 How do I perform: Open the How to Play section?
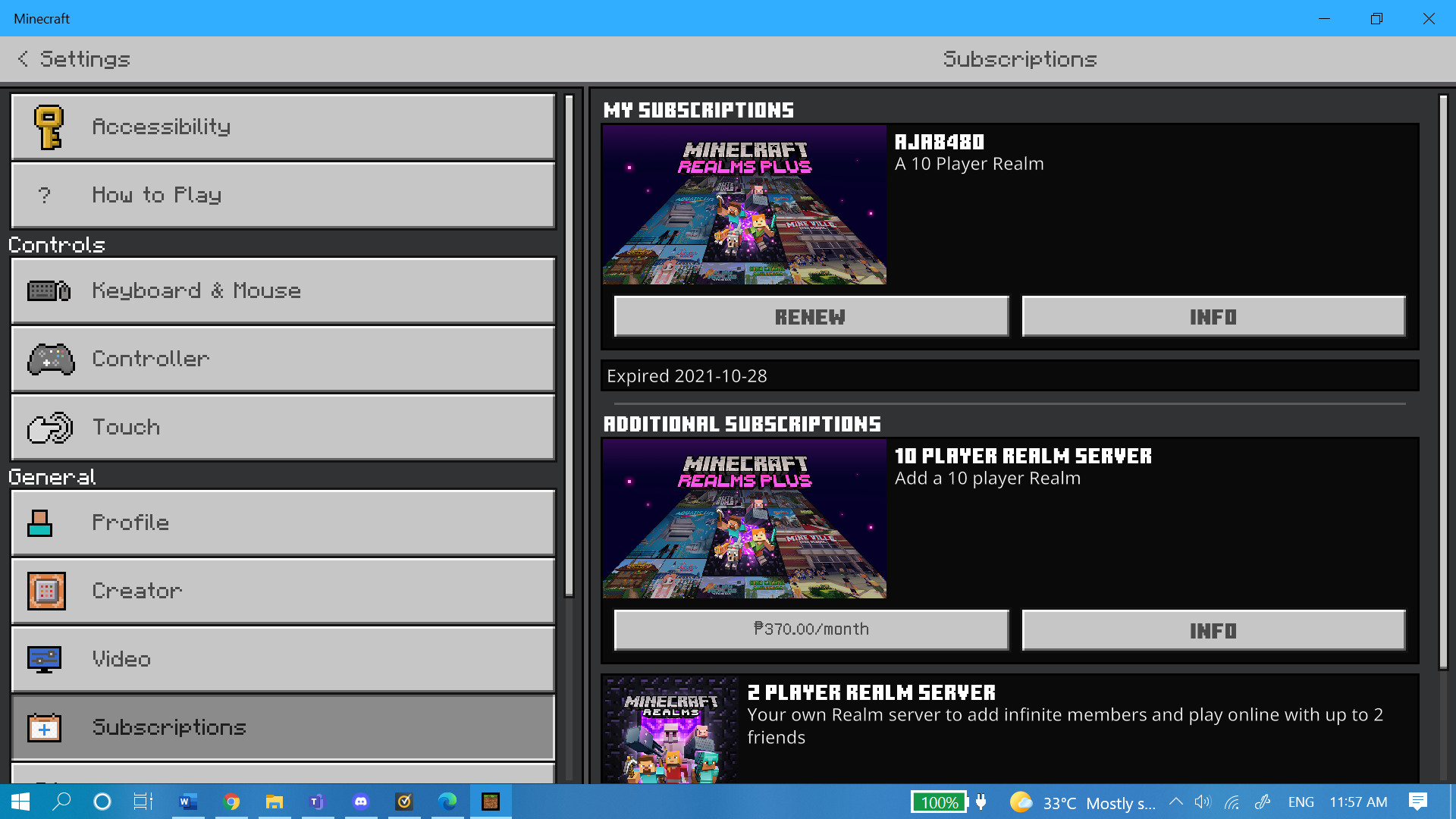click(283, 195)
